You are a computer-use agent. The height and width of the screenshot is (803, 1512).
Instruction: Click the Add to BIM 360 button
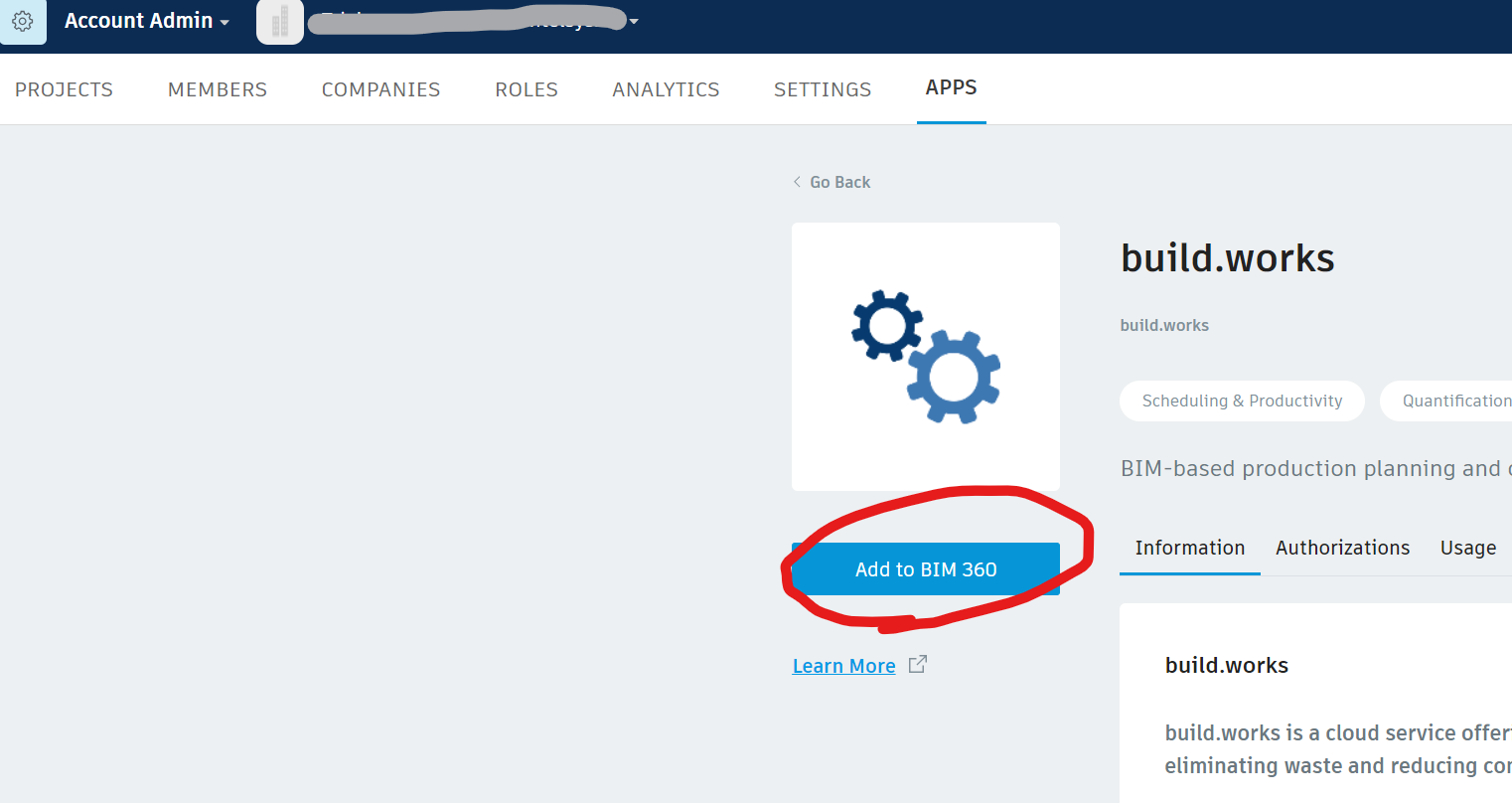925,568
